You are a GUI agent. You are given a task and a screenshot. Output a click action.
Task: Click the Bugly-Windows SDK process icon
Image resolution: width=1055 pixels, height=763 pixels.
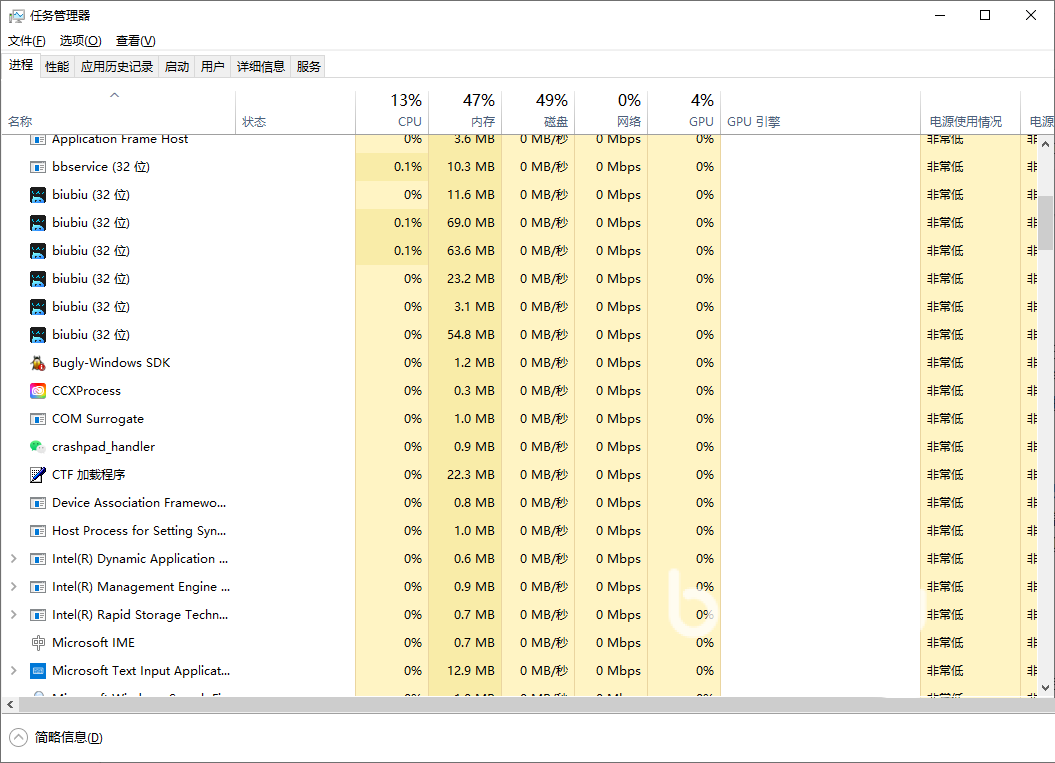click(38, 363)
